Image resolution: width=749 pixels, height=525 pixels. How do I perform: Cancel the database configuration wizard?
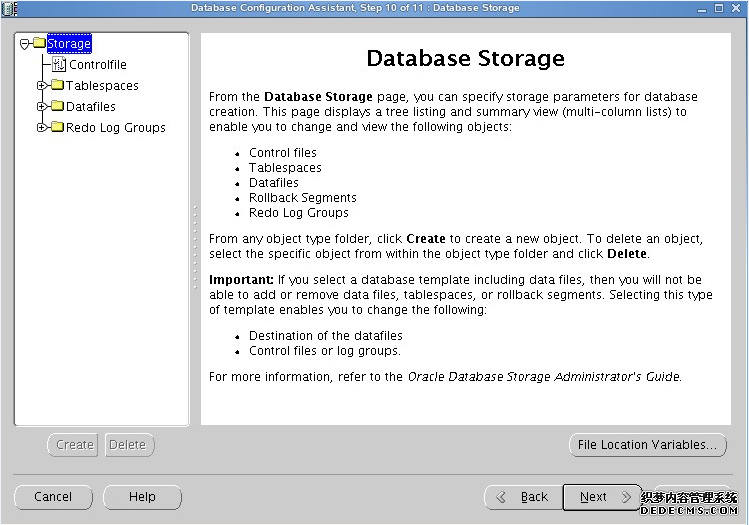pos(53,497)
